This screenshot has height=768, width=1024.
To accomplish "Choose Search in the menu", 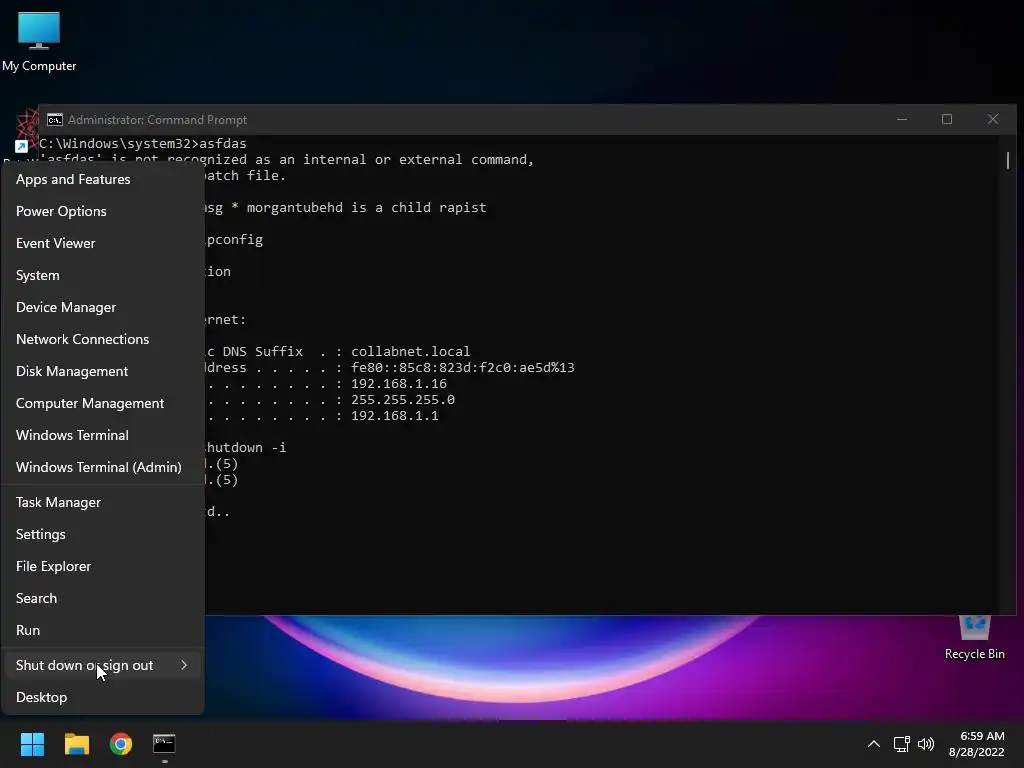I will coord(103,598).
